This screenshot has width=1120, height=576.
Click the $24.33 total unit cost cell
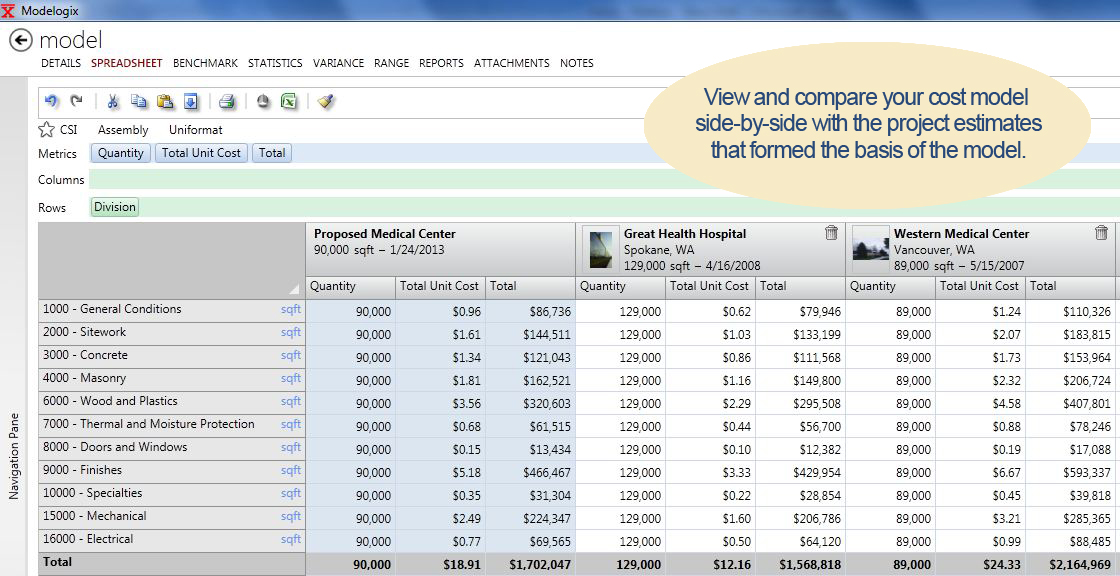coord(981,564)
